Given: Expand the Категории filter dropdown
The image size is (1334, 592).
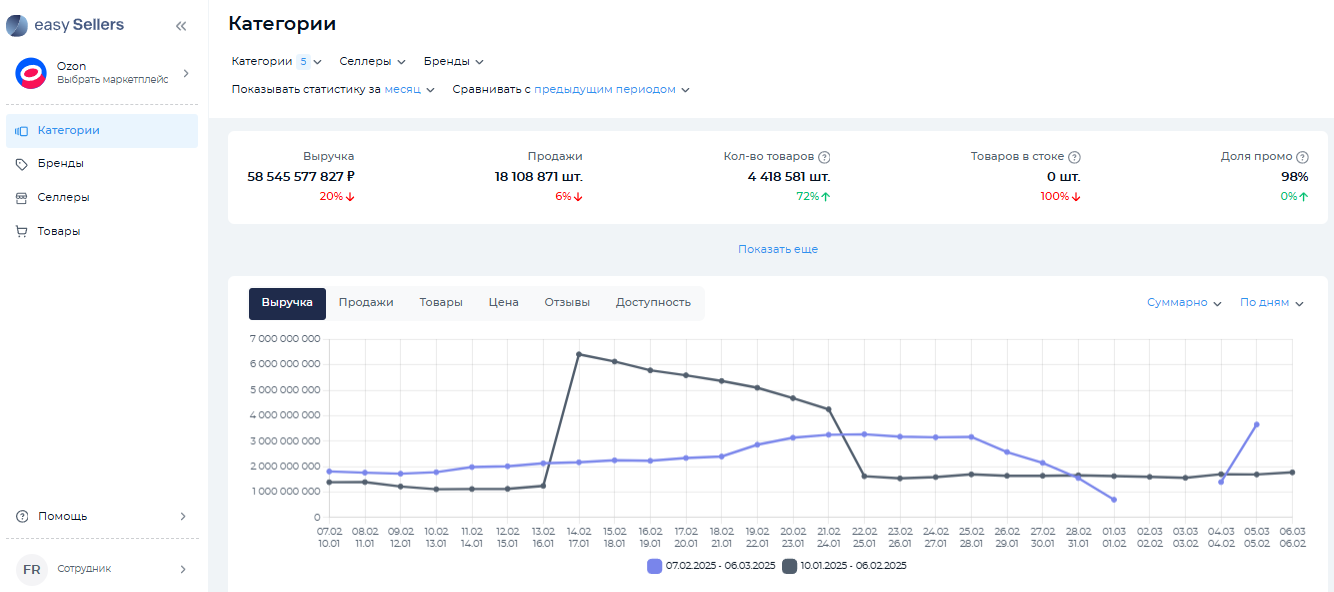Looking at the screenshot, I should tap(276, 61).
